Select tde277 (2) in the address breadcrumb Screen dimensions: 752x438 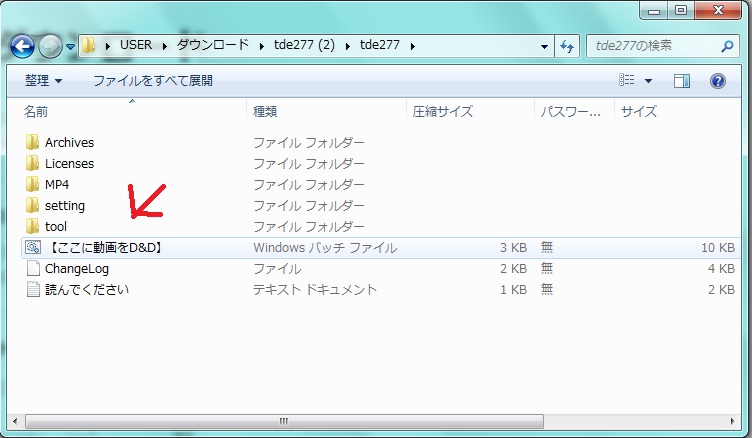(304, 45)
